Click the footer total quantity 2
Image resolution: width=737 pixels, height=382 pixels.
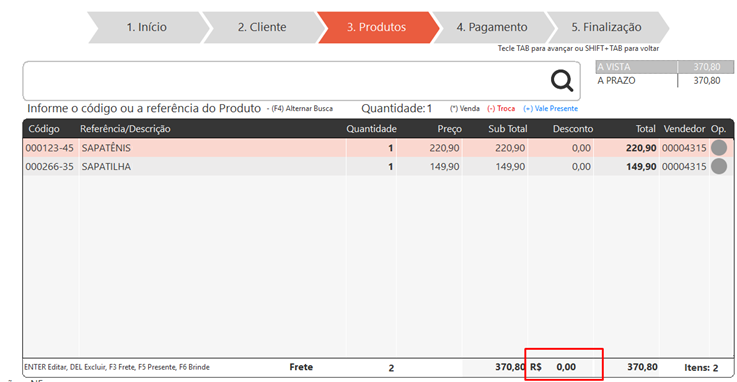391,368
